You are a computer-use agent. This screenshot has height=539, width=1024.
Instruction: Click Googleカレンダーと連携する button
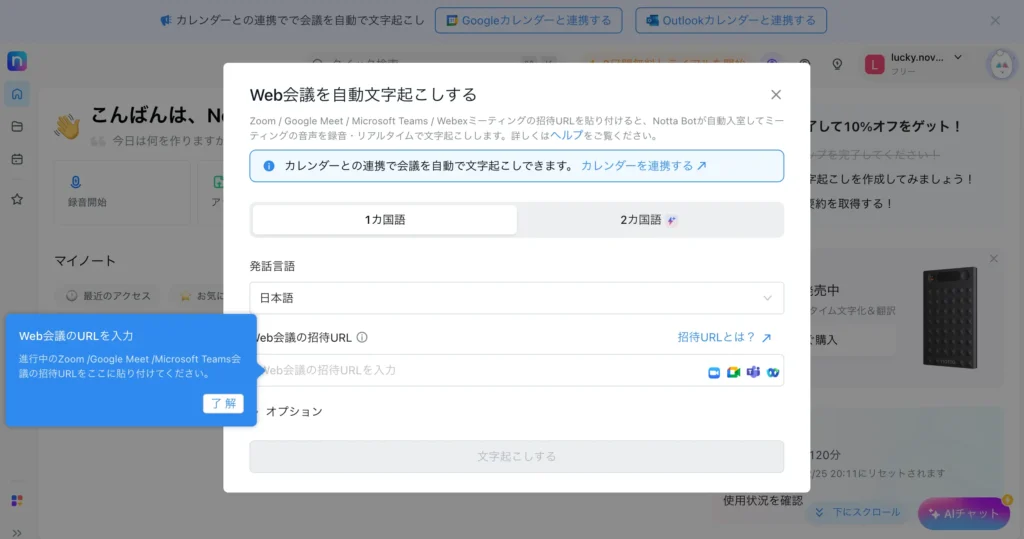[x=528, y=20]
